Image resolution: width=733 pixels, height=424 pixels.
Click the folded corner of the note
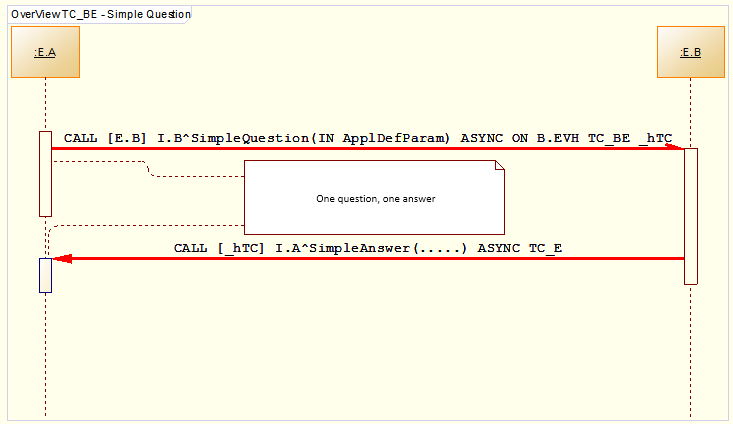coord(499,168)
